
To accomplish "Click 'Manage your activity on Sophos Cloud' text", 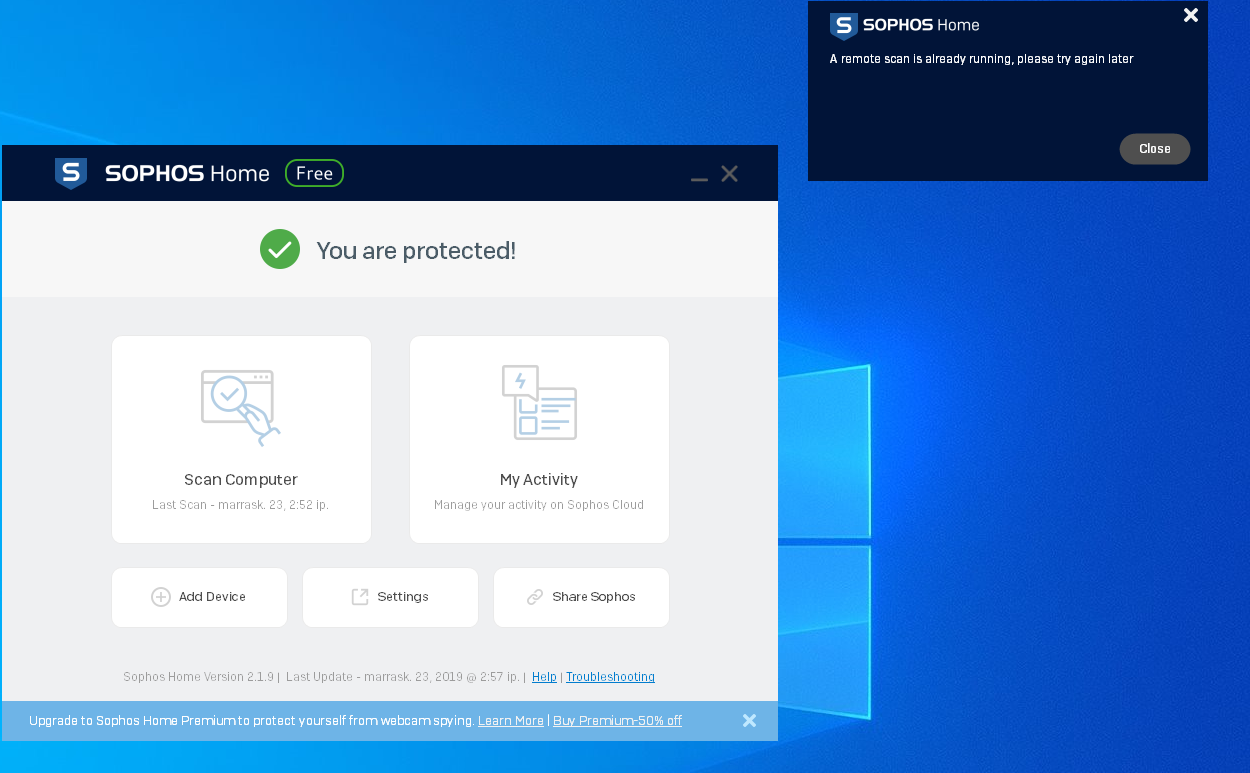I will coord(539,505).
